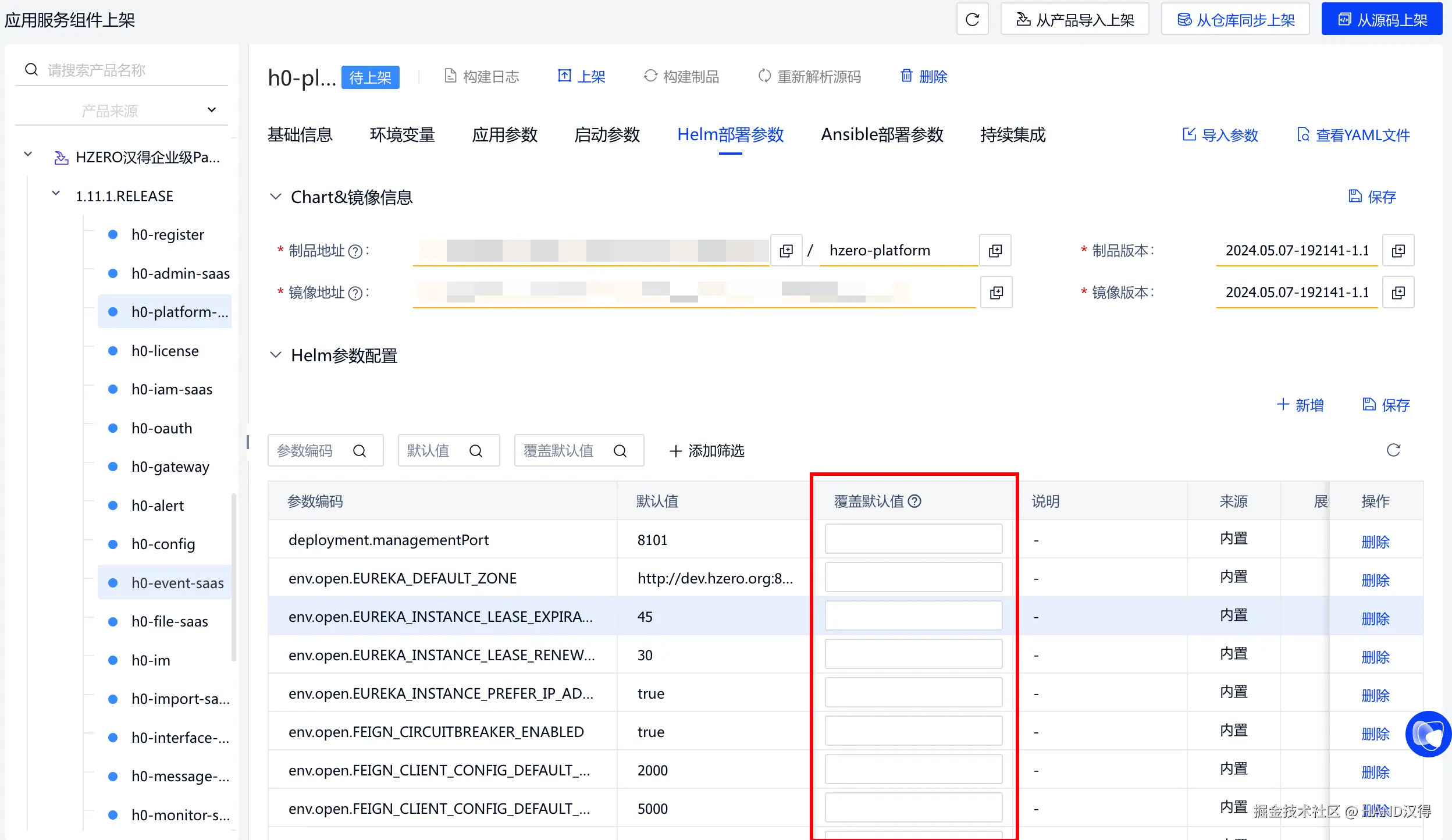Click copy icon next to 镜像版本 field
The height and width of the screenshot is (840, 1452).
tap(1398, 293)
